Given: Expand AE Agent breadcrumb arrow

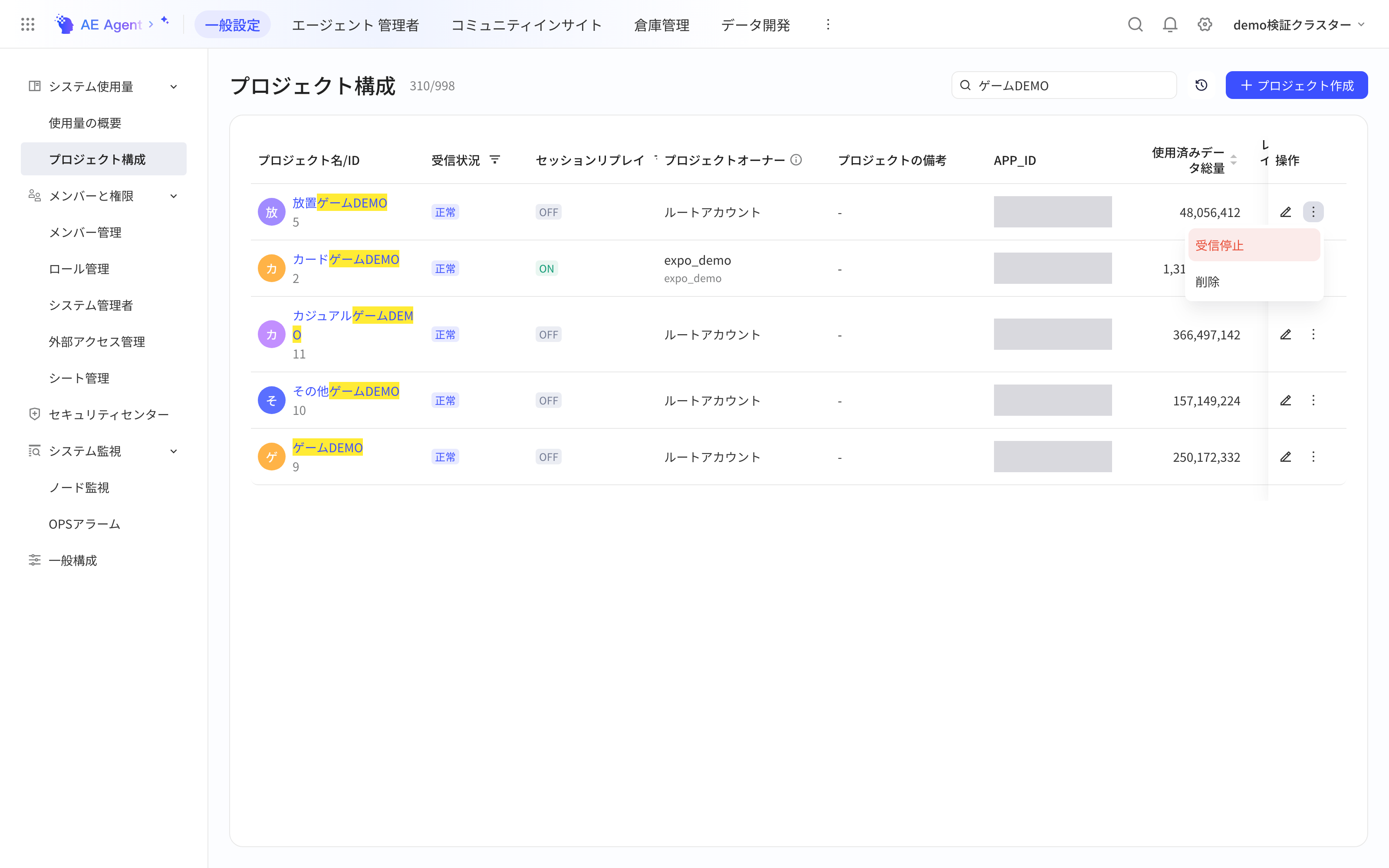Looking at the screenshot, I should coord(151,24).
